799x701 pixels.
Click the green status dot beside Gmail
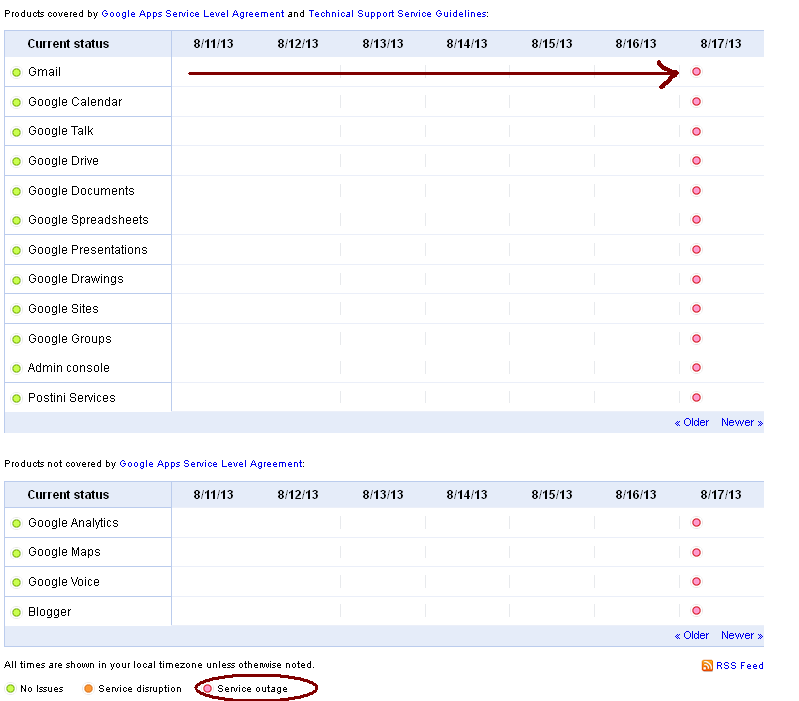[x=16, y=72]
